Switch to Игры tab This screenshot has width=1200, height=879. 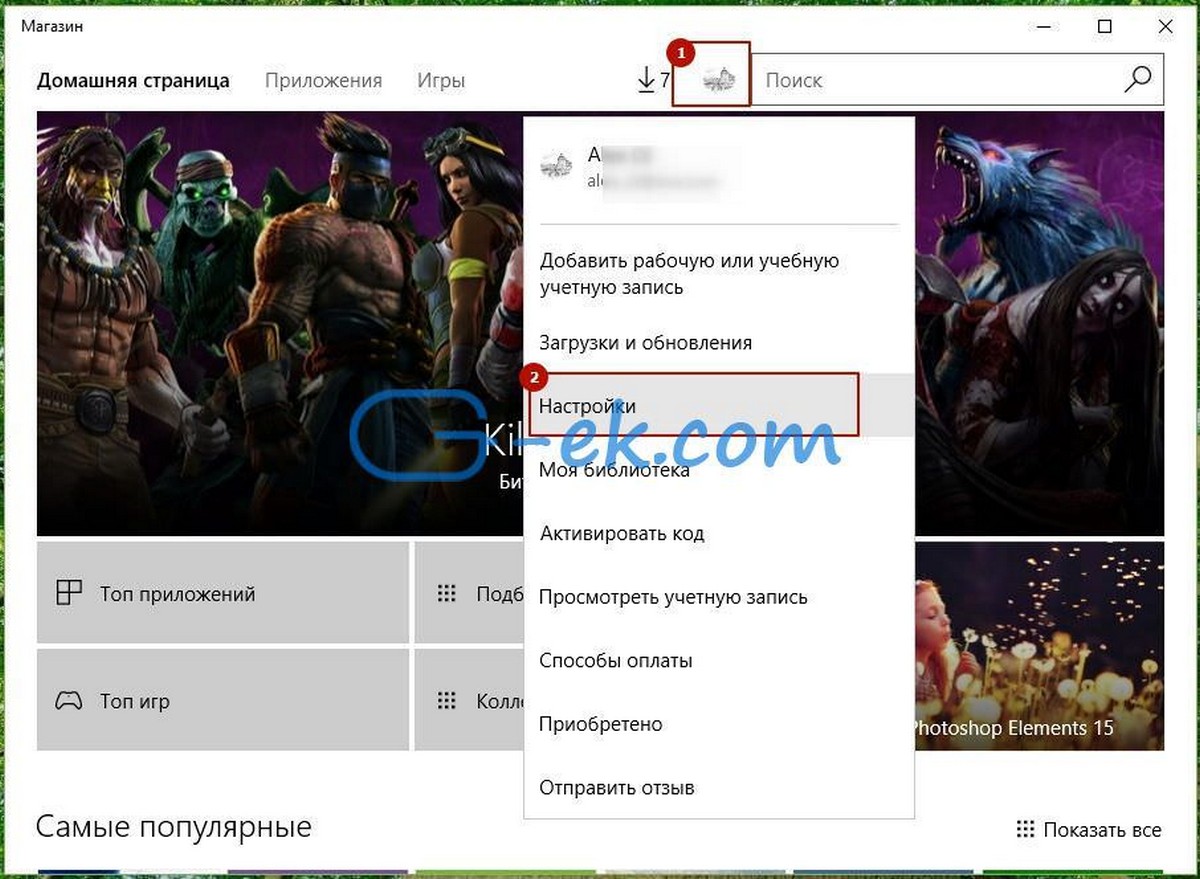tap(441, 81)
